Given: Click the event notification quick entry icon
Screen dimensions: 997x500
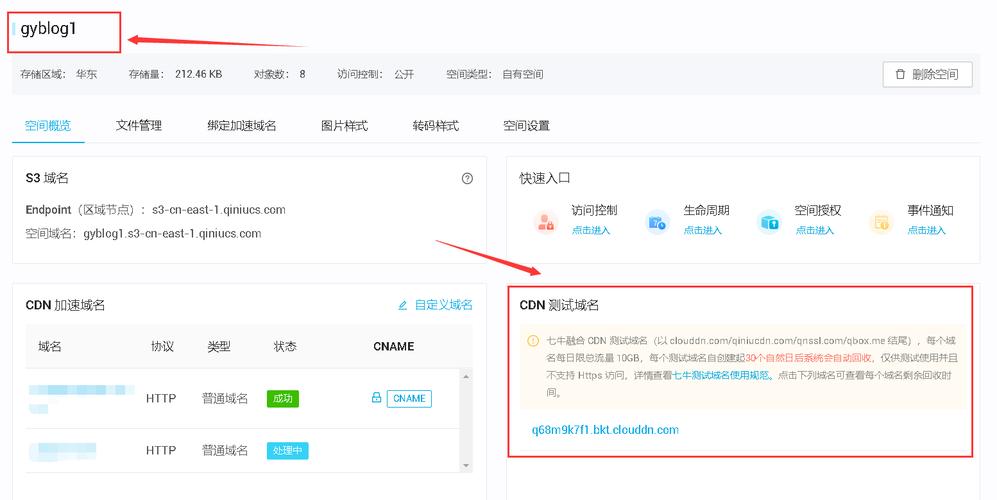Looking at the screenshot, I should point(881,223).
